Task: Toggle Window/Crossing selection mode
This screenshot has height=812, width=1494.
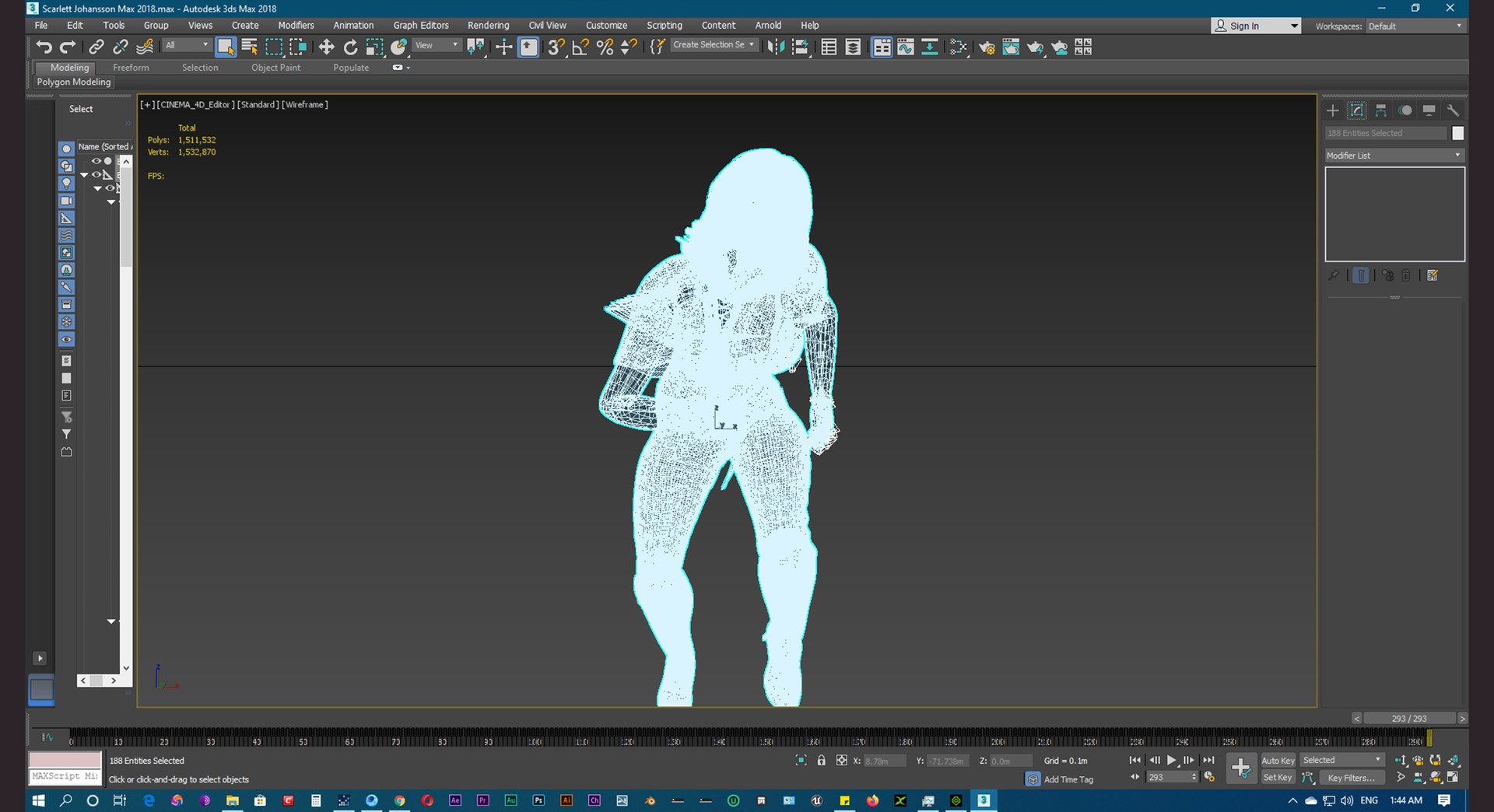Action: pos(298,47)
